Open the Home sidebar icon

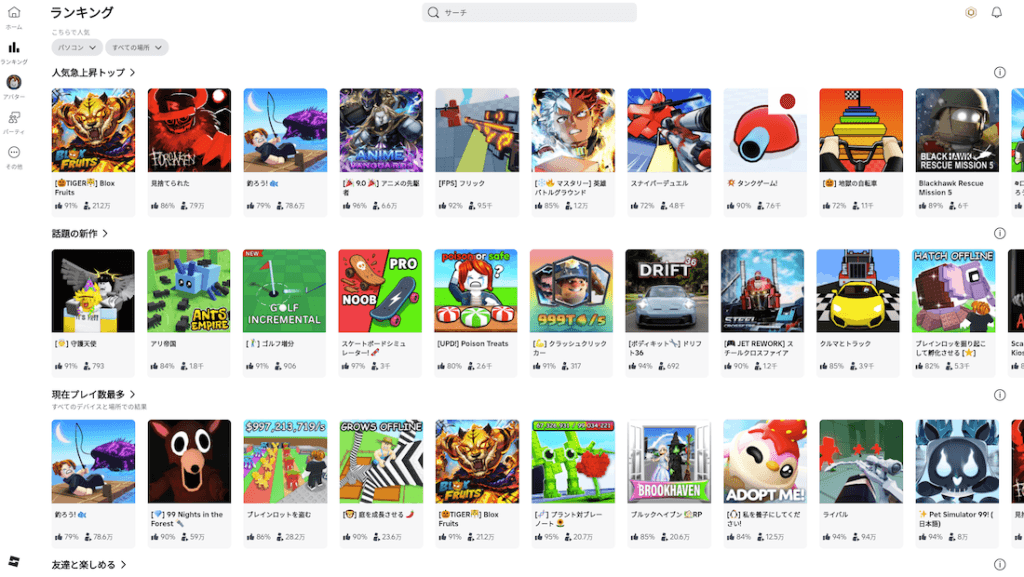pyautogui.click(x=14, y=12)
